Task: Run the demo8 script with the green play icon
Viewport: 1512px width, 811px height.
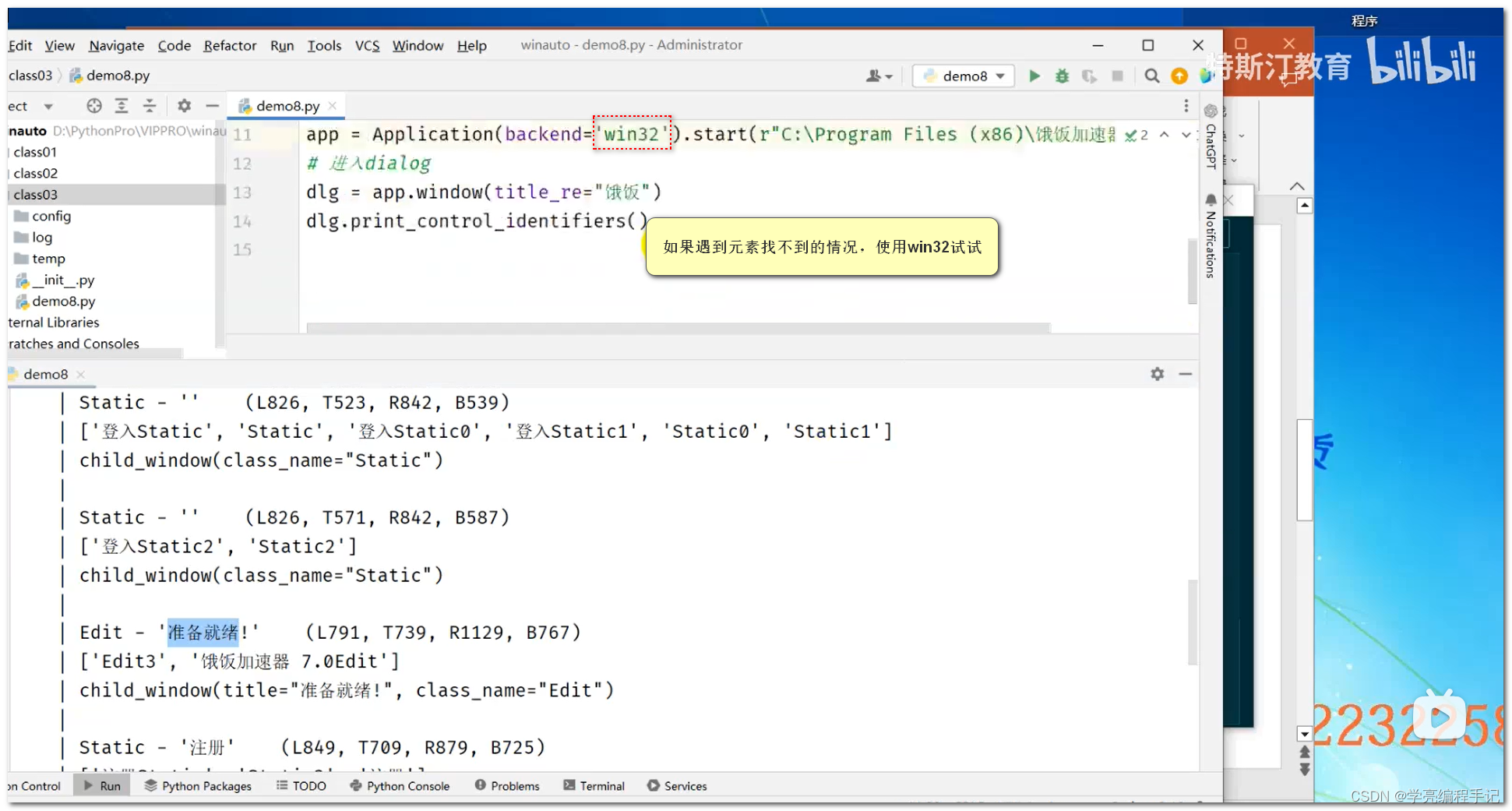Action: tap(1034, 76)
